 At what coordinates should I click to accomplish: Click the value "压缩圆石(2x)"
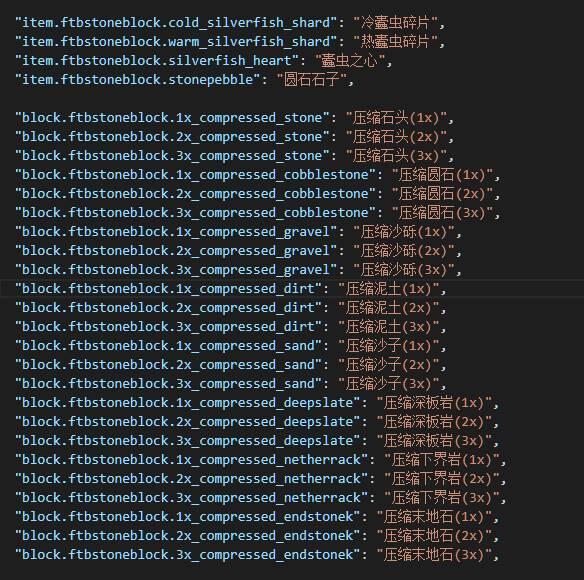pyautogui.click(x=442, y=194)
